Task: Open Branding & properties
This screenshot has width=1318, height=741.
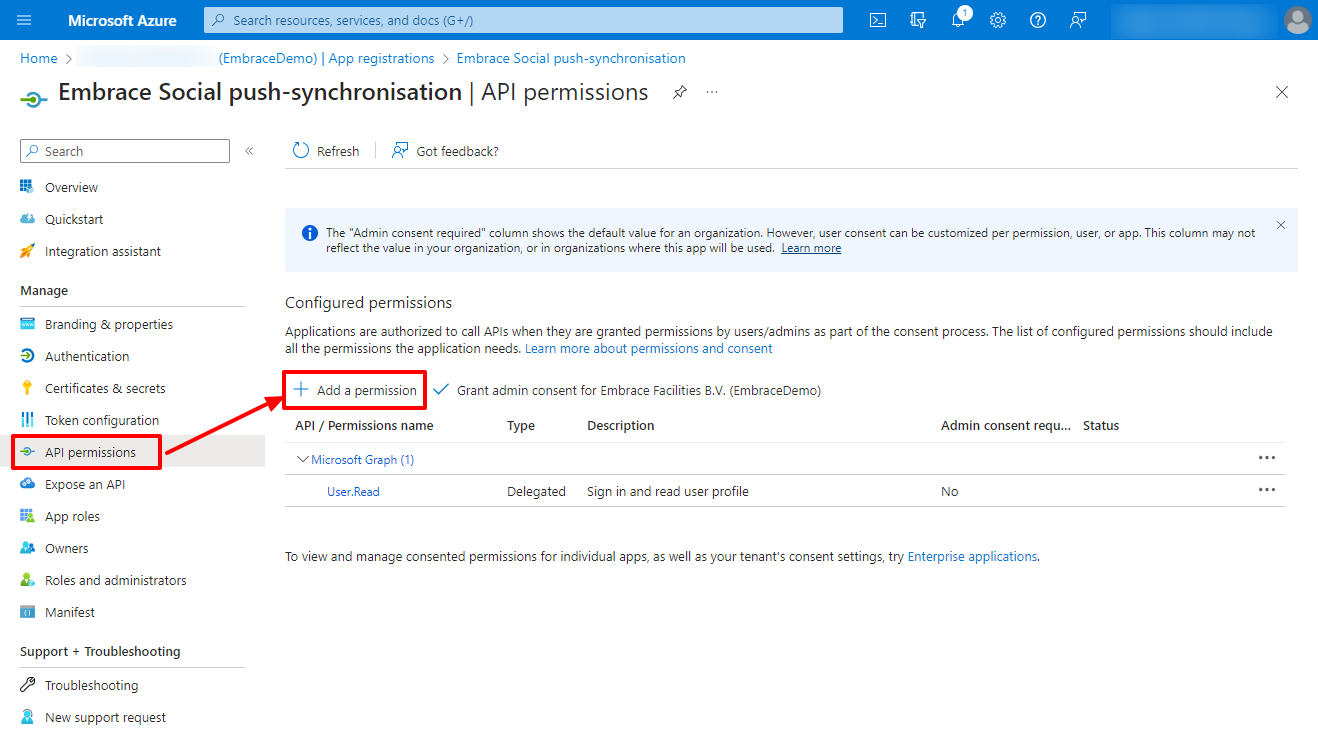Action: 109,324
